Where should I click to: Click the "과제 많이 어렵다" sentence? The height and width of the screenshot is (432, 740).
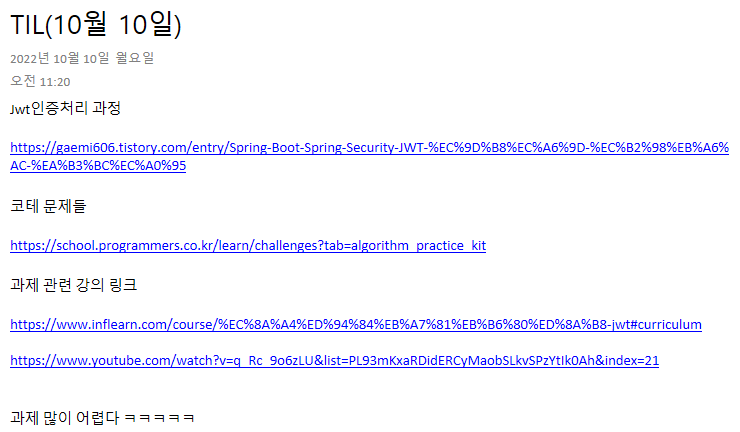(65, 417)
